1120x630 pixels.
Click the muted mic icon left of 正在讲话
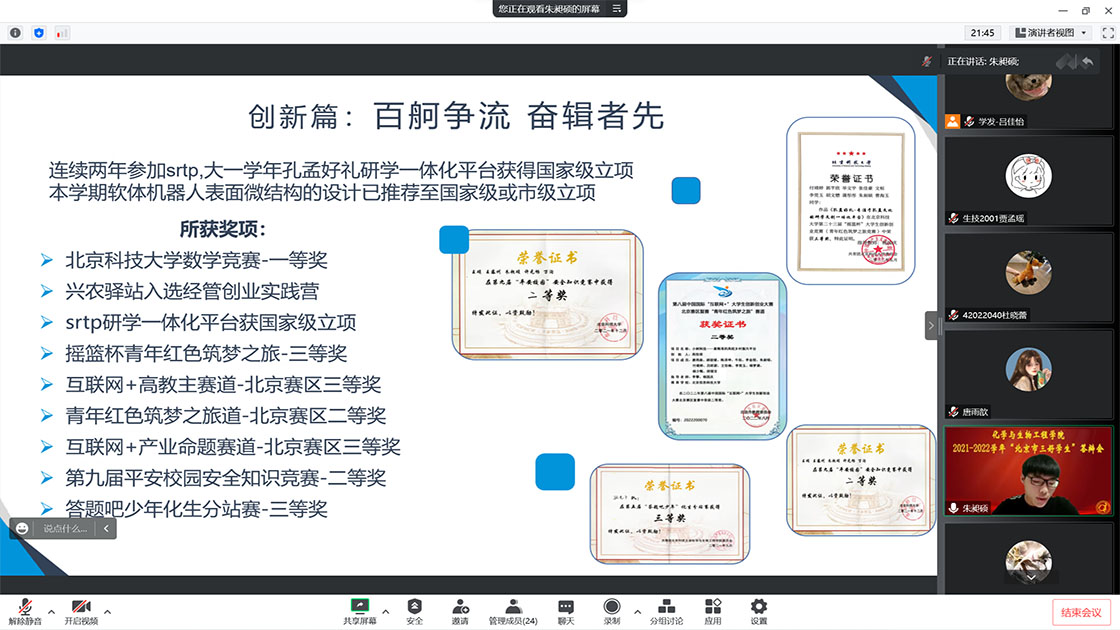pos(926,61)
